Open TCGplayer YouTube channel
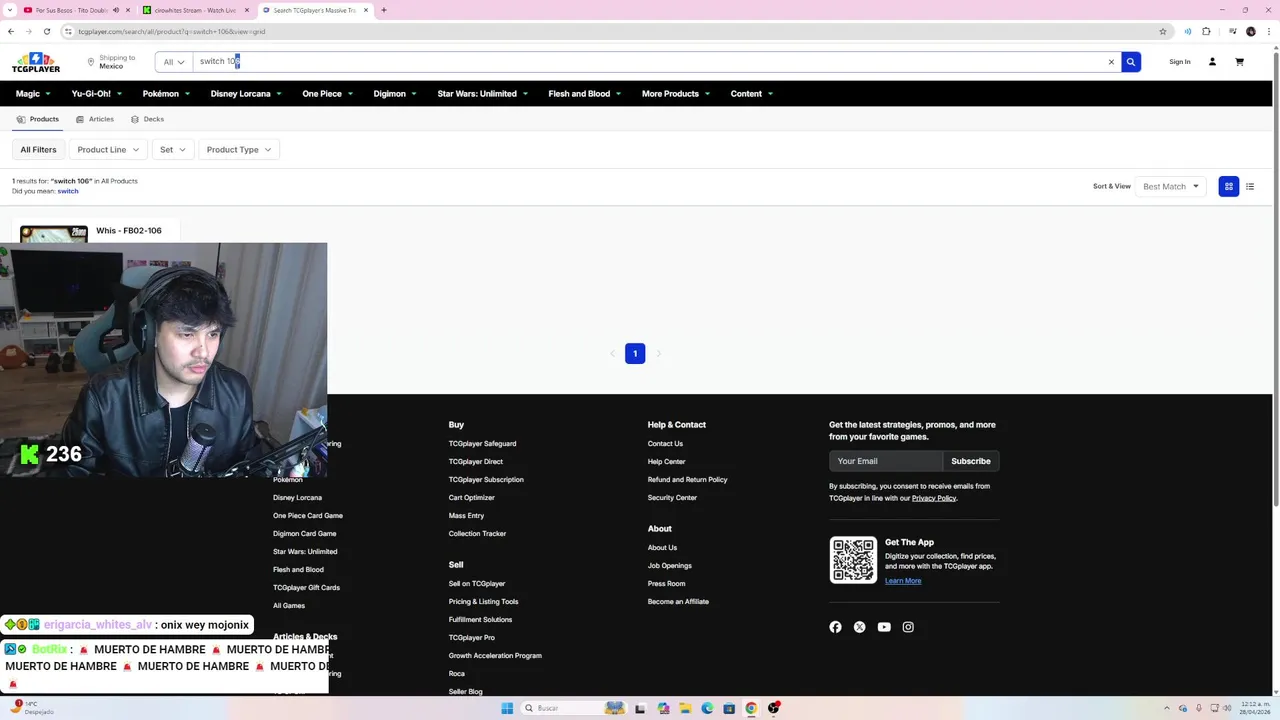The width and height of the screenshot is (1280, 720). tap(884, 627)
